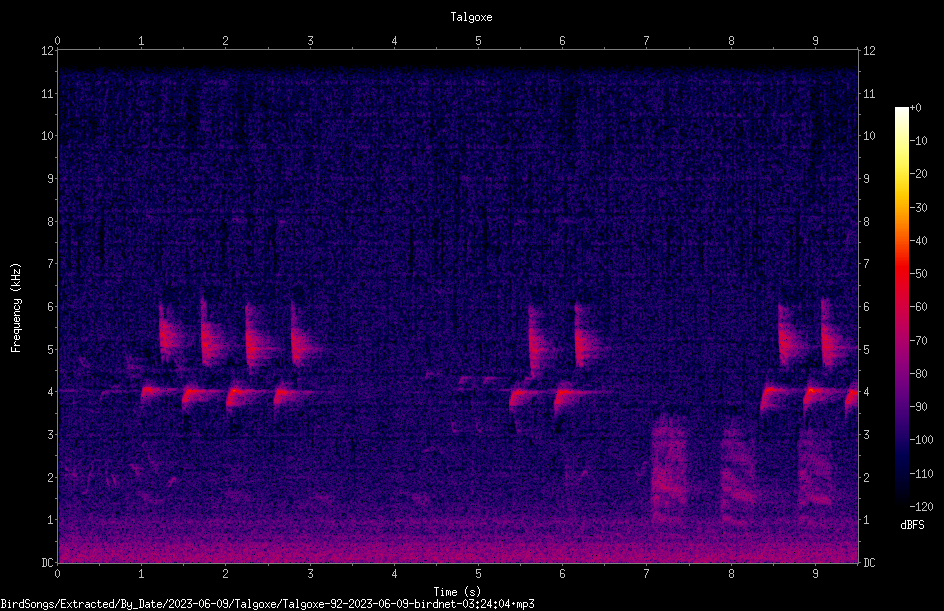The height and width of the screenshot is (611, 944).
Task: Click the "11" tick on the right frequency axis
Action: [869, 93]
